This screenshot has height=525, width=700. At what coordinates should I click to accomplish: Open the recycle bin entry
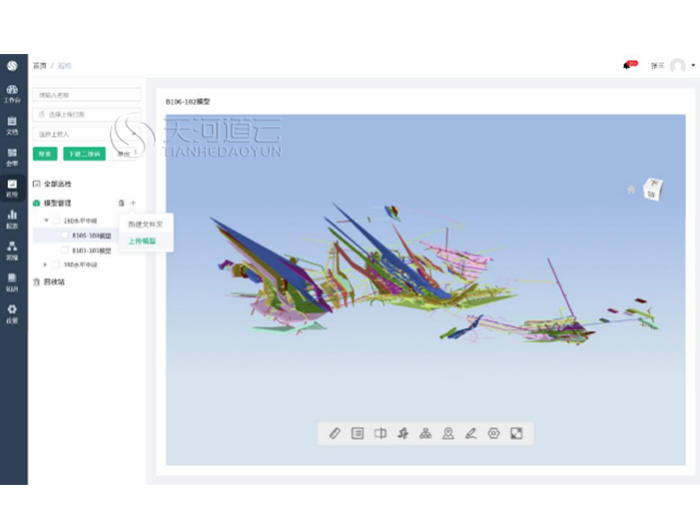click(49, 282)
